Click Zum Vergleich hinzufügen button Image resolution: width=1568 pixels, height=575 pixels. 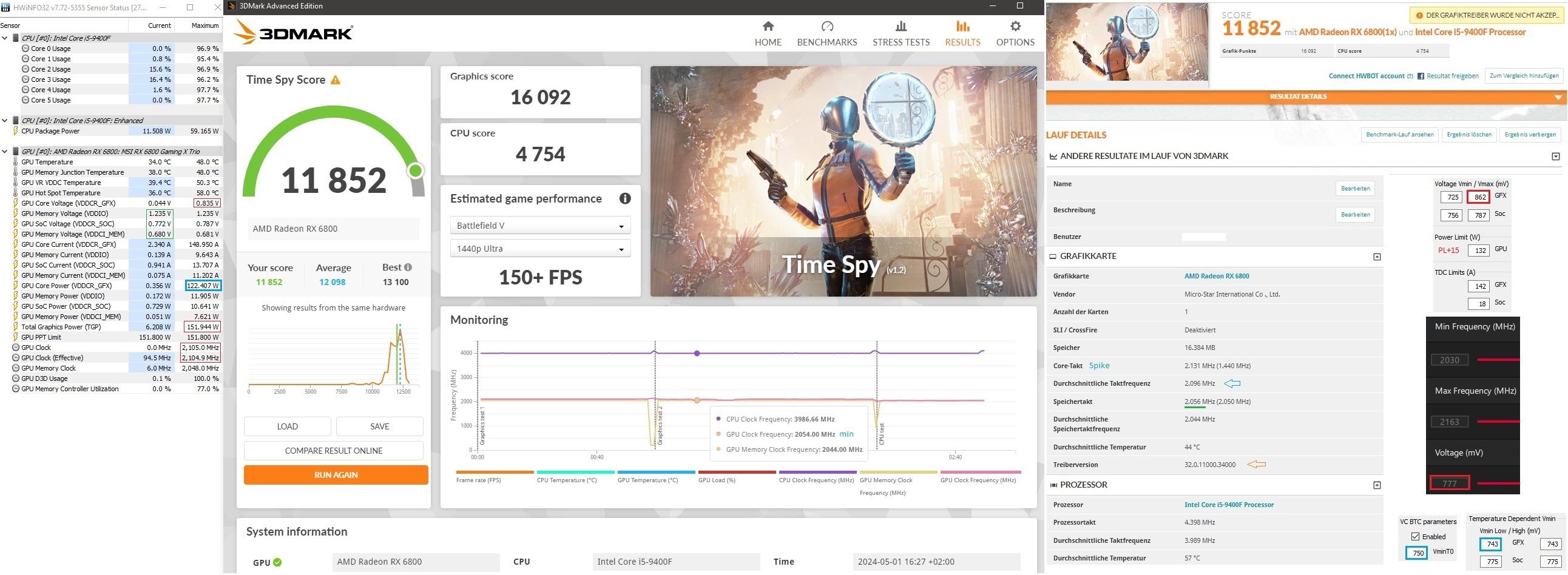(x=1524, y=76)
